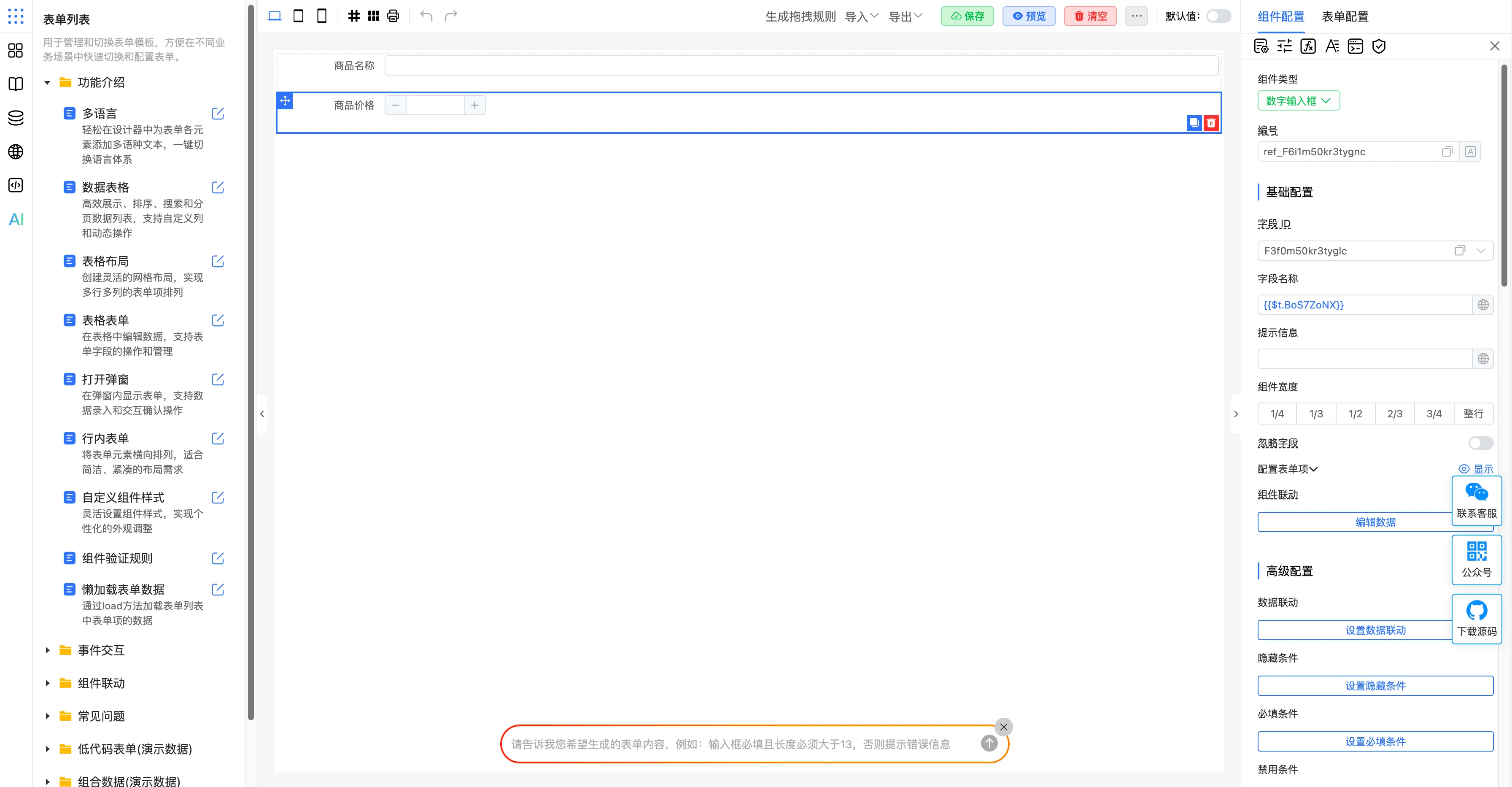
Task: Click the undo arrow icon
Action: [426, 16]
